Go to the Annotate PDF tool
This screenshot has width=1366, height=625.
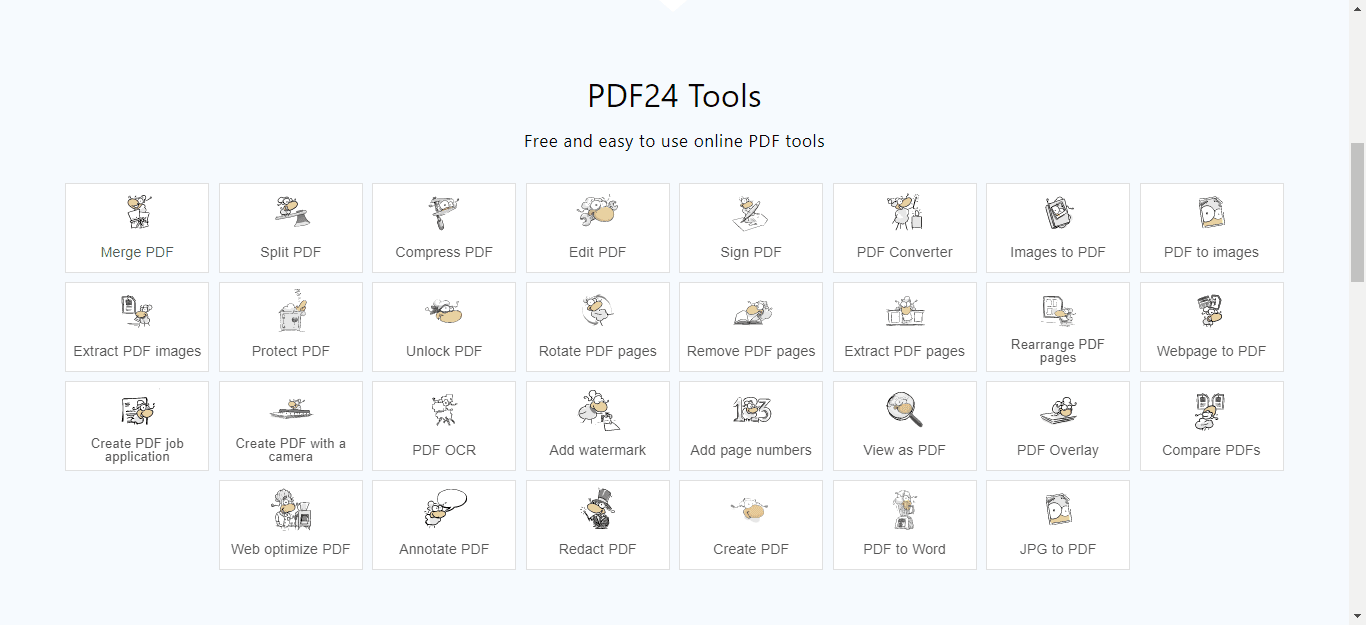[444, 525]
